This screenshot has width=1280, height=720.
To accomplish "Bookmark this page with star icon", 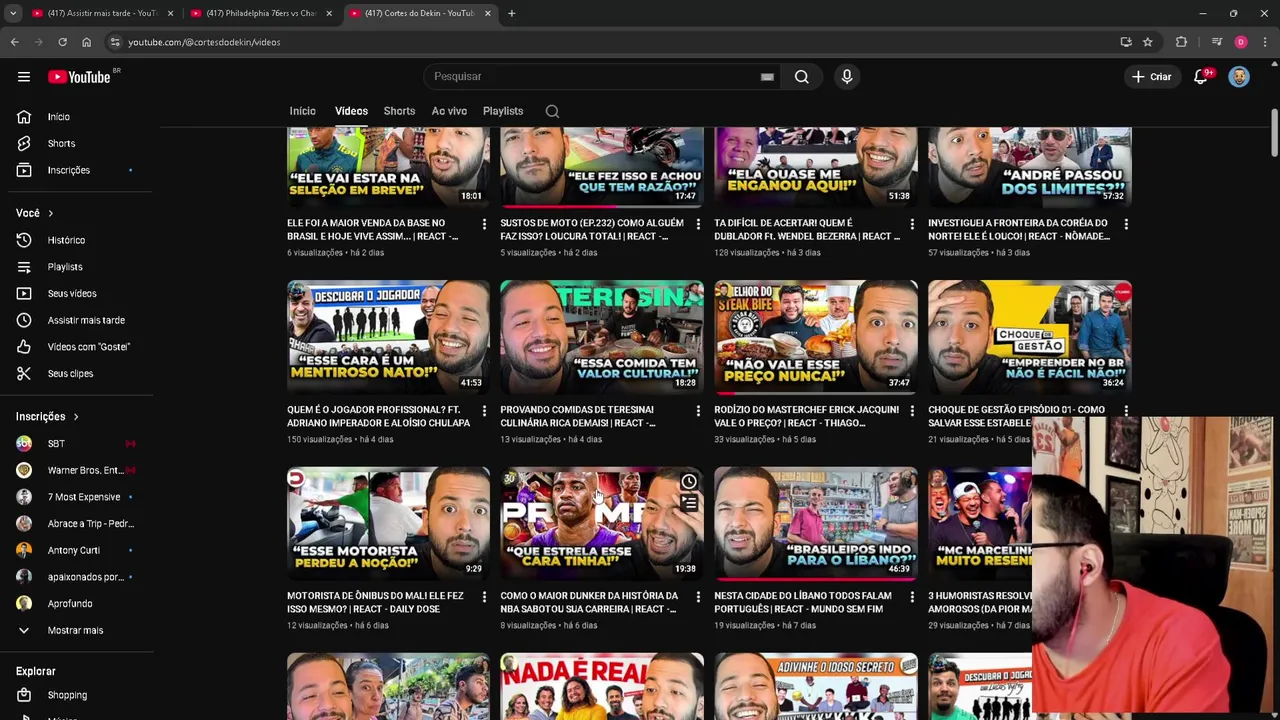I will pos(1148,42).
